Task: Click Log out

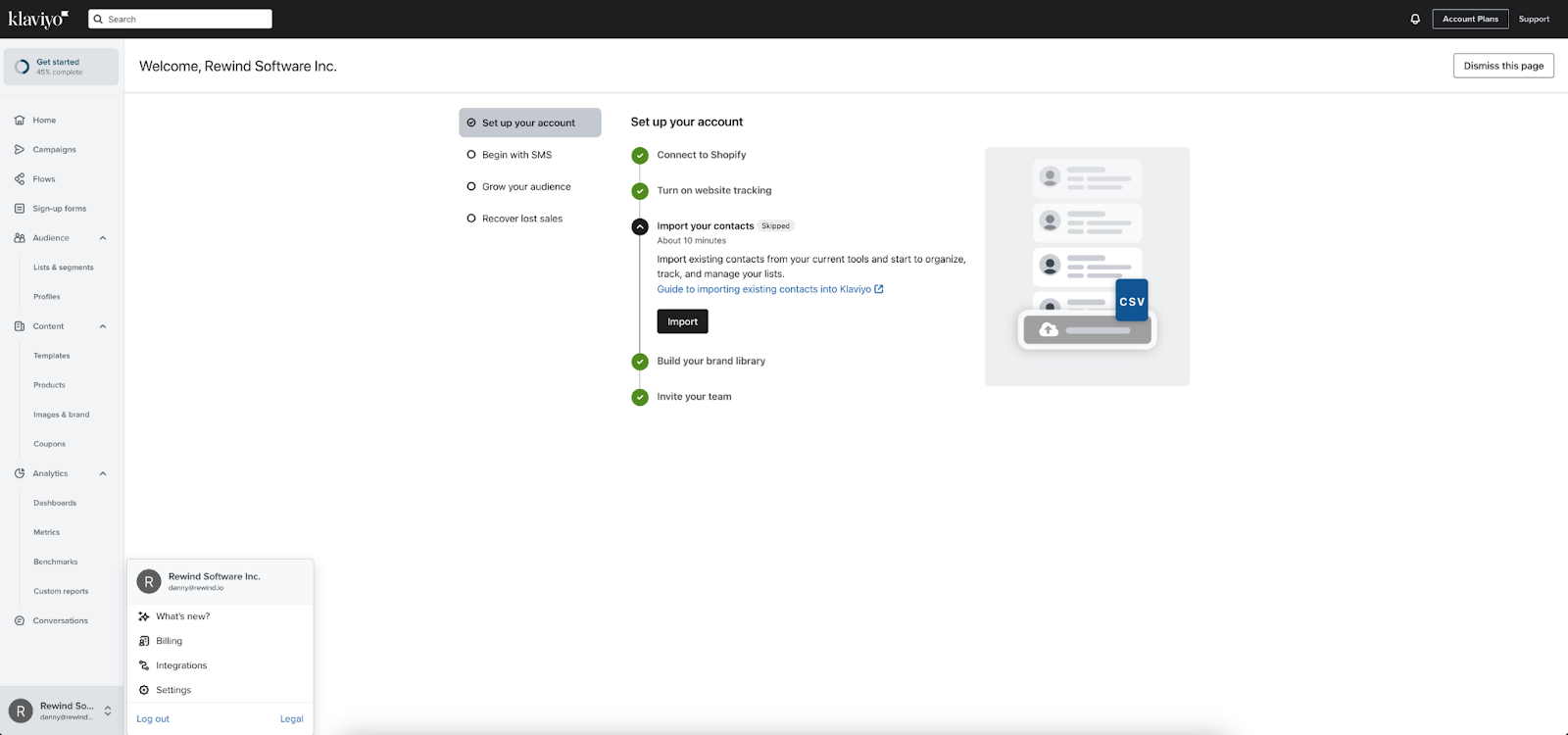Action: pos(153,718)
